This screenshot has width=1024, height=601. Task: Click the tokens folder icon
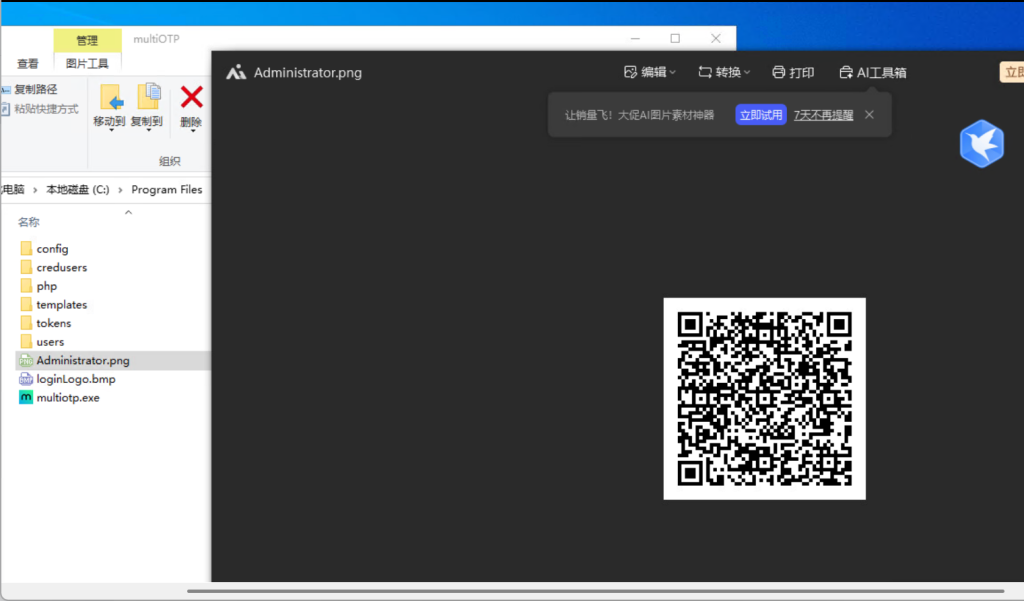pos(26,323)
